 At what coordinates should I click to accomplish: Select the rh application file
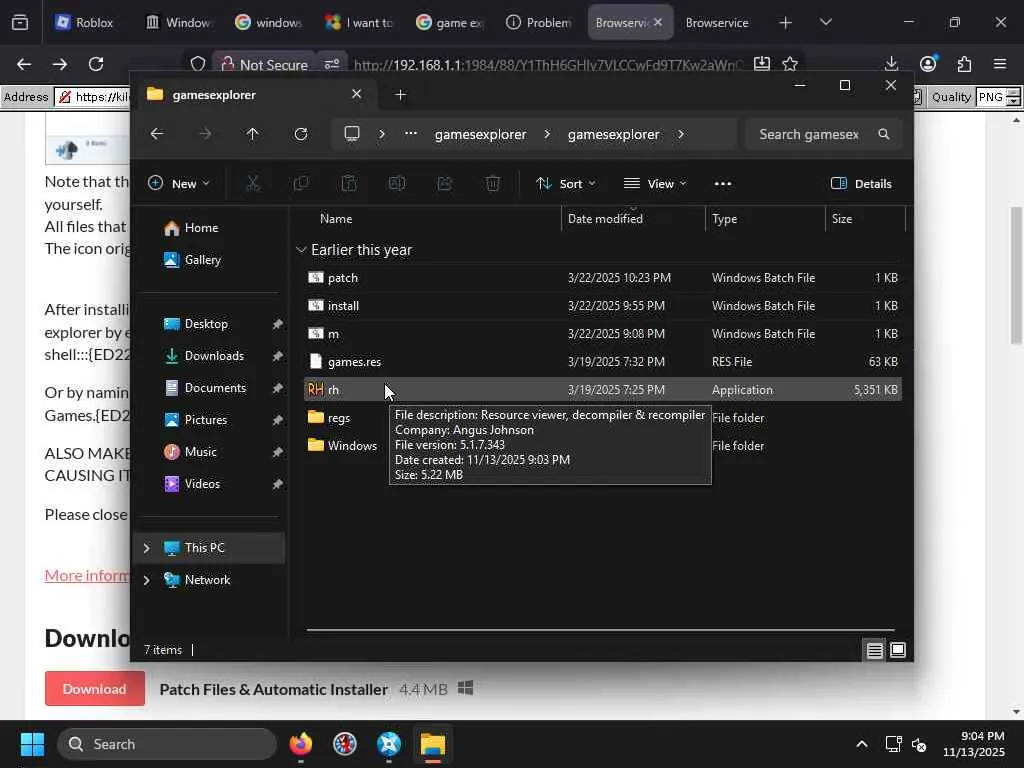tap(602, 390)
